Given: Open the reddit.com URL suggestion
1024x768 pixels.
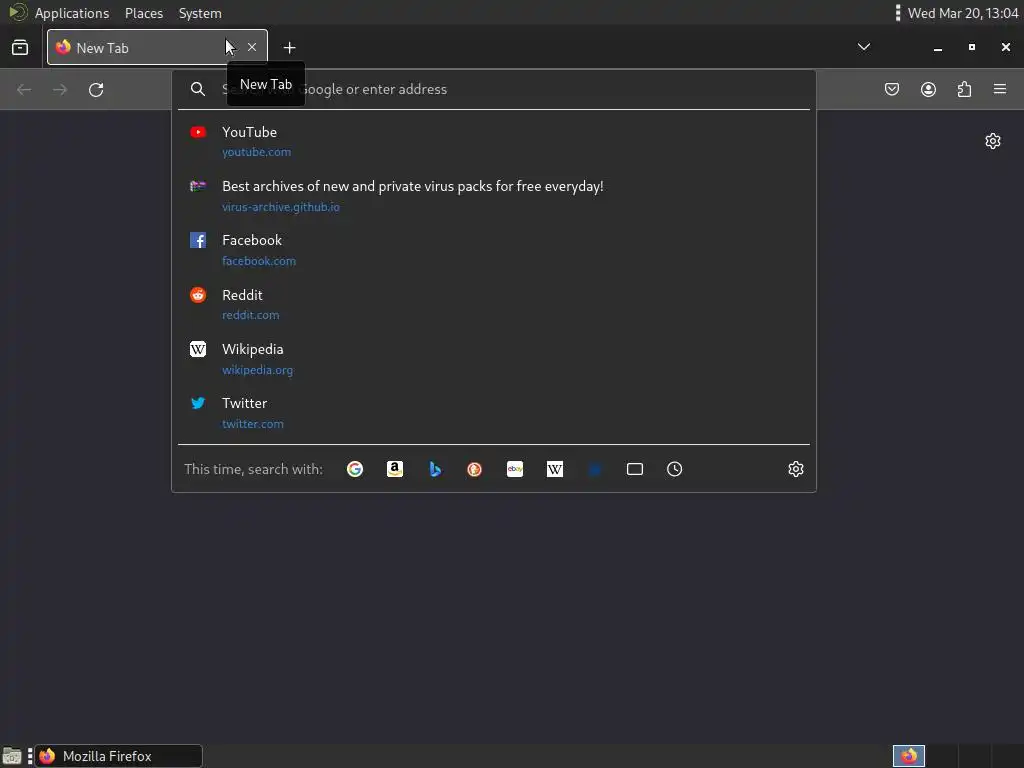Looking at the screenshot, I should tap(250, 315).
